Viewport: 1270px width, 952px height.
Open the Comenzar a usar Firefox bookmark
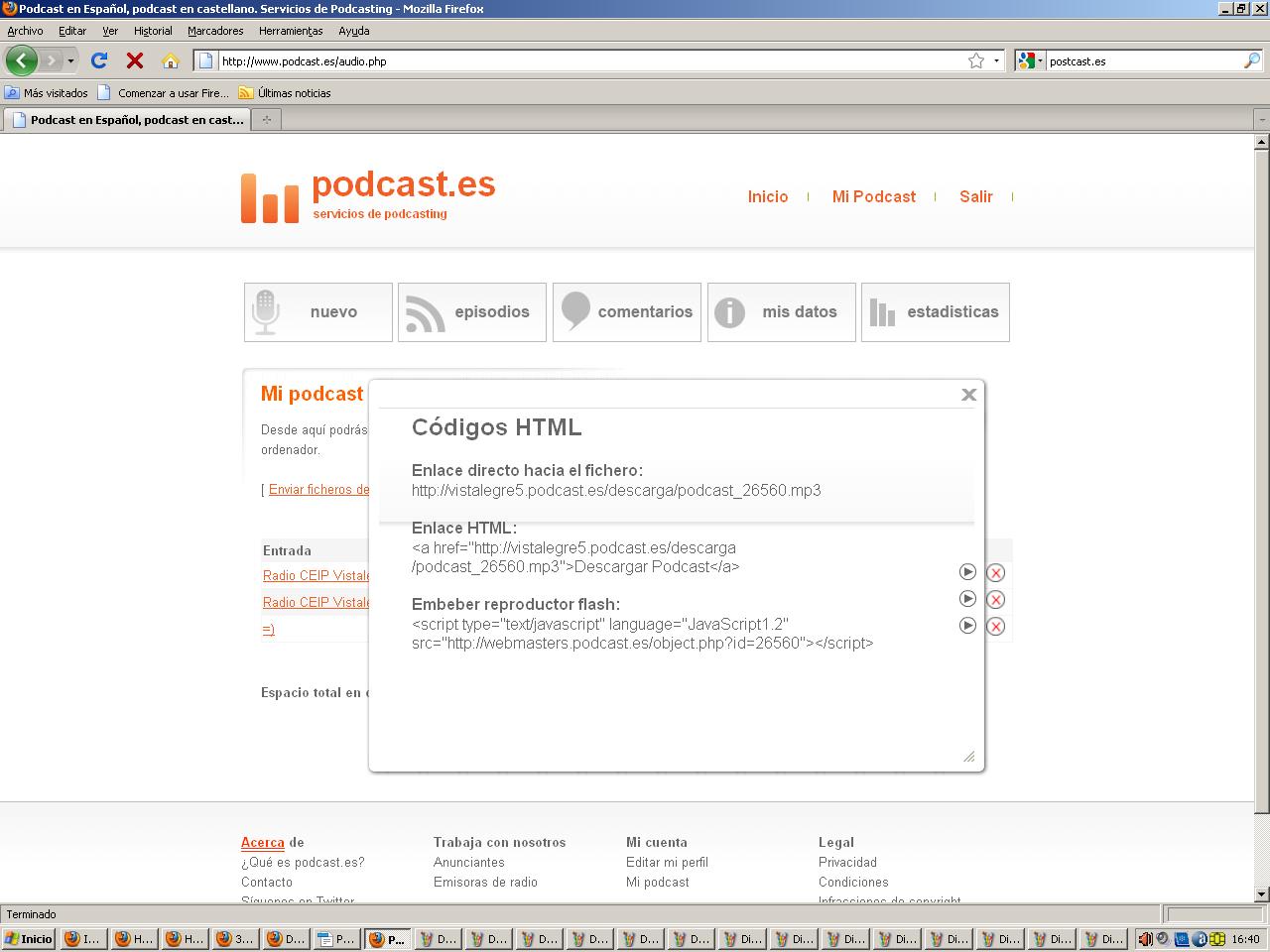tap(164, 93)
